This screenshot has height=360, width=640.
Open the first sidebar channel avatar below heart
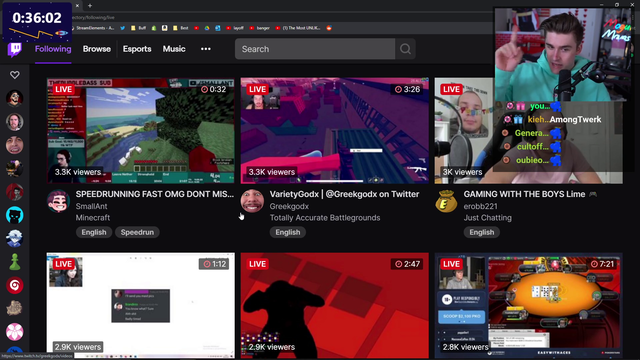tap(15, 98)
